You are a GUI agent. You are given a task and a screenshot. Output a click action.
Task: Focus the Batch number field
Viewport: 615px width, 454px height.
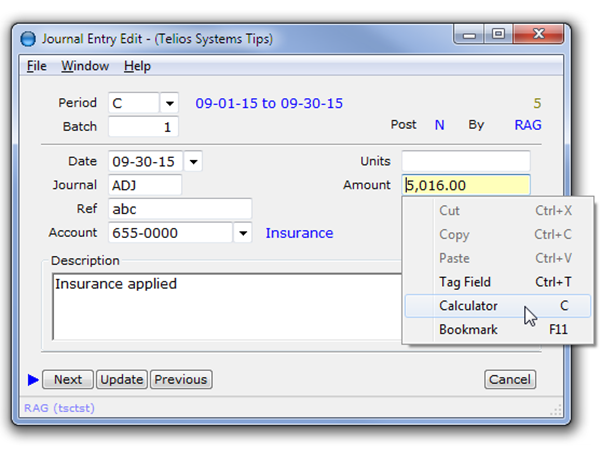[144, 127]
